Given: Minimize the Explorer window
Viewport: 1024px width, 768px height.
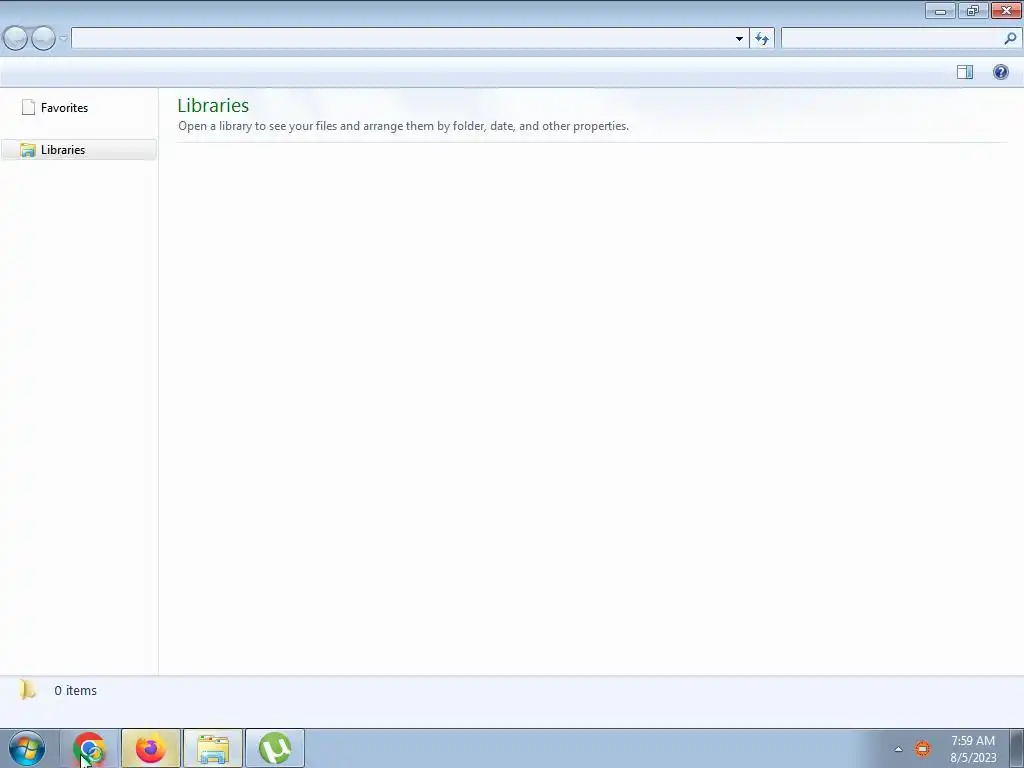Looking at the screenshot, I should coord(940,10).
